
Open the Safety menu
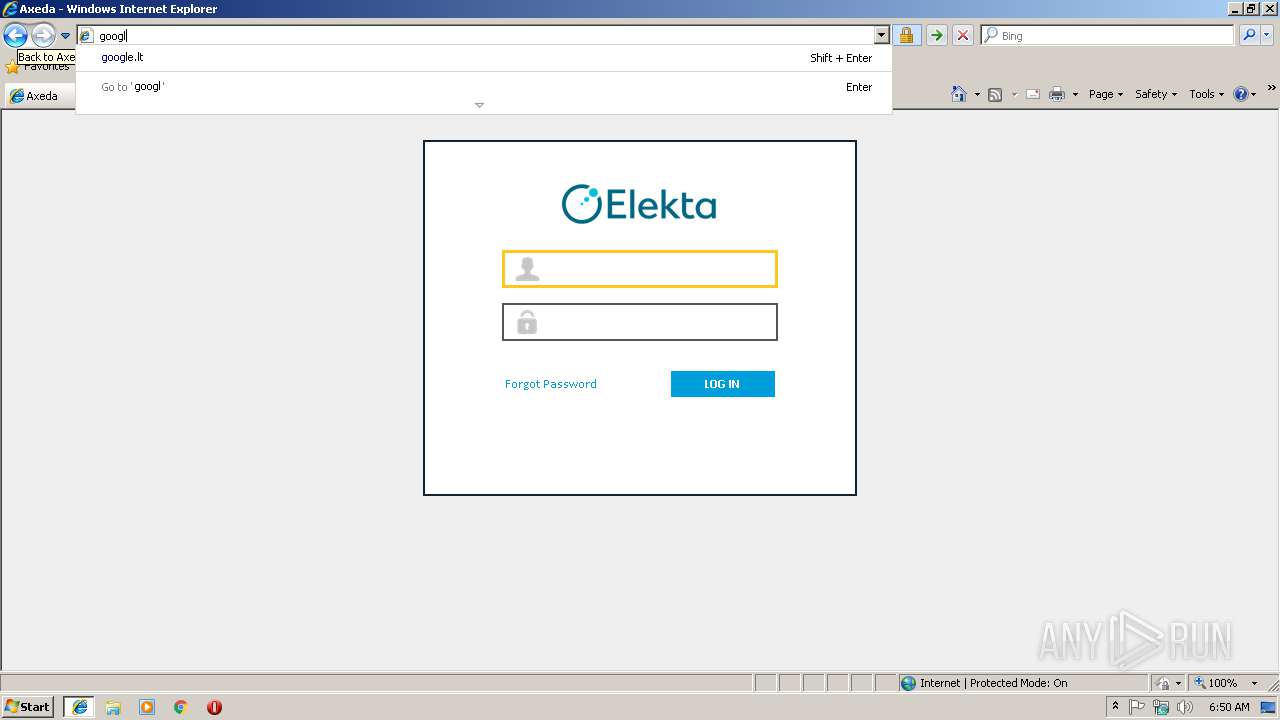1156,94
